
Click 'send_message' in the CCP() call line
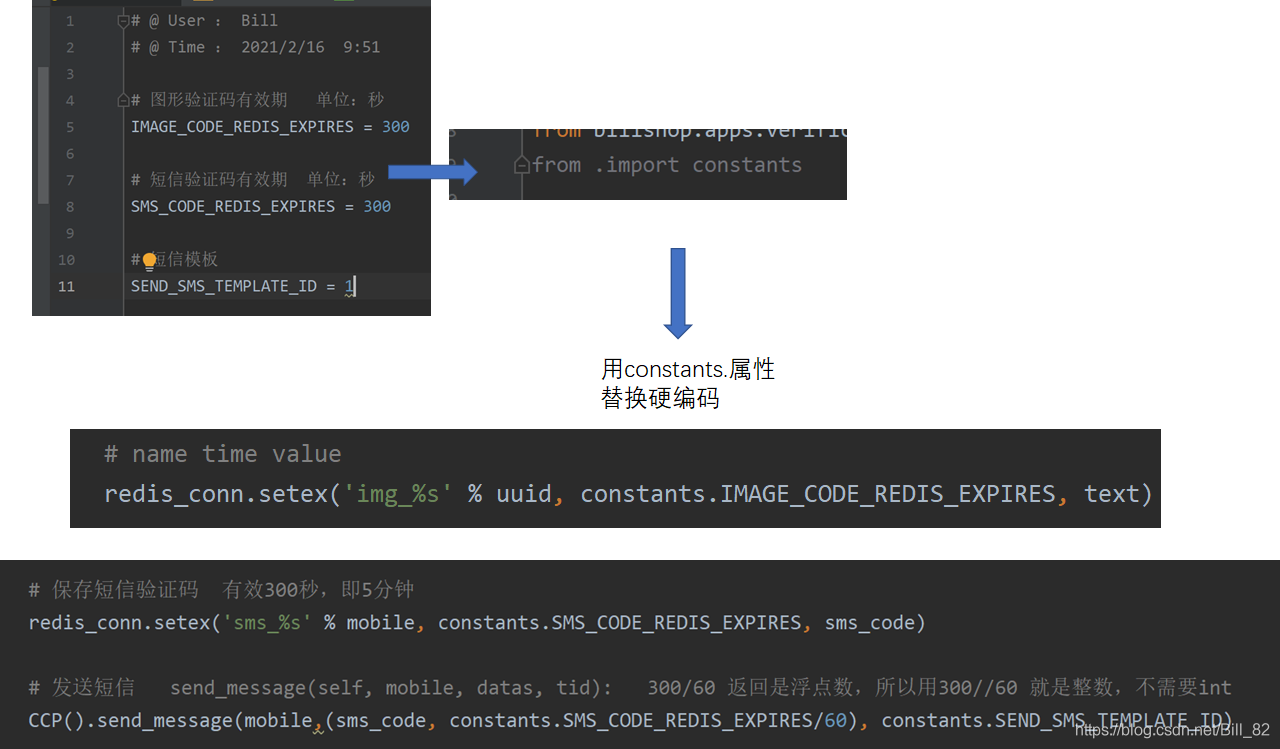(164, 720)
